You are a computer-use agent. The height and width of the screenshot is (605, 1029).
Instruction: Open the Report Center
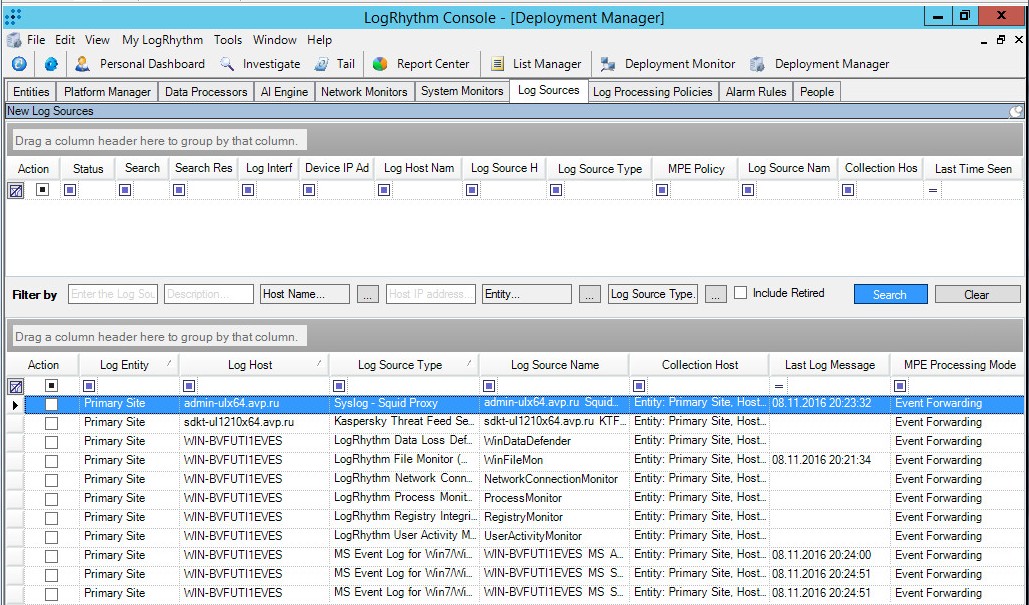click(422, 63)
